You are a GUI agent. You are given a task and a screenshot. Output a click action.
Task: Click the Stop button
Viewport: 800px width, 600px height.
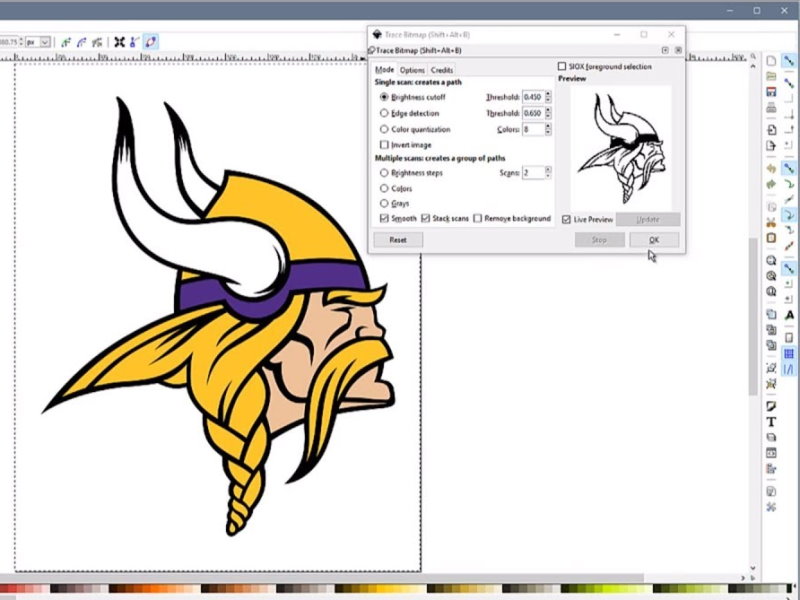pos(599,240)
